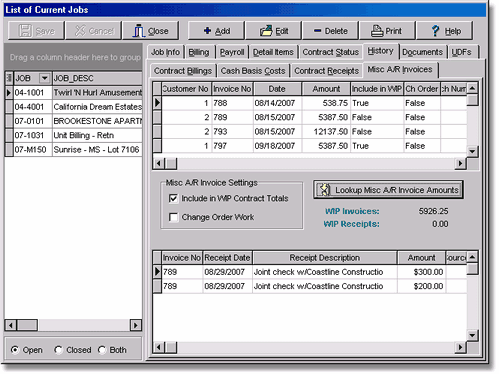Click the Customer No column header

pyautogui.click(x=186, y=89)
